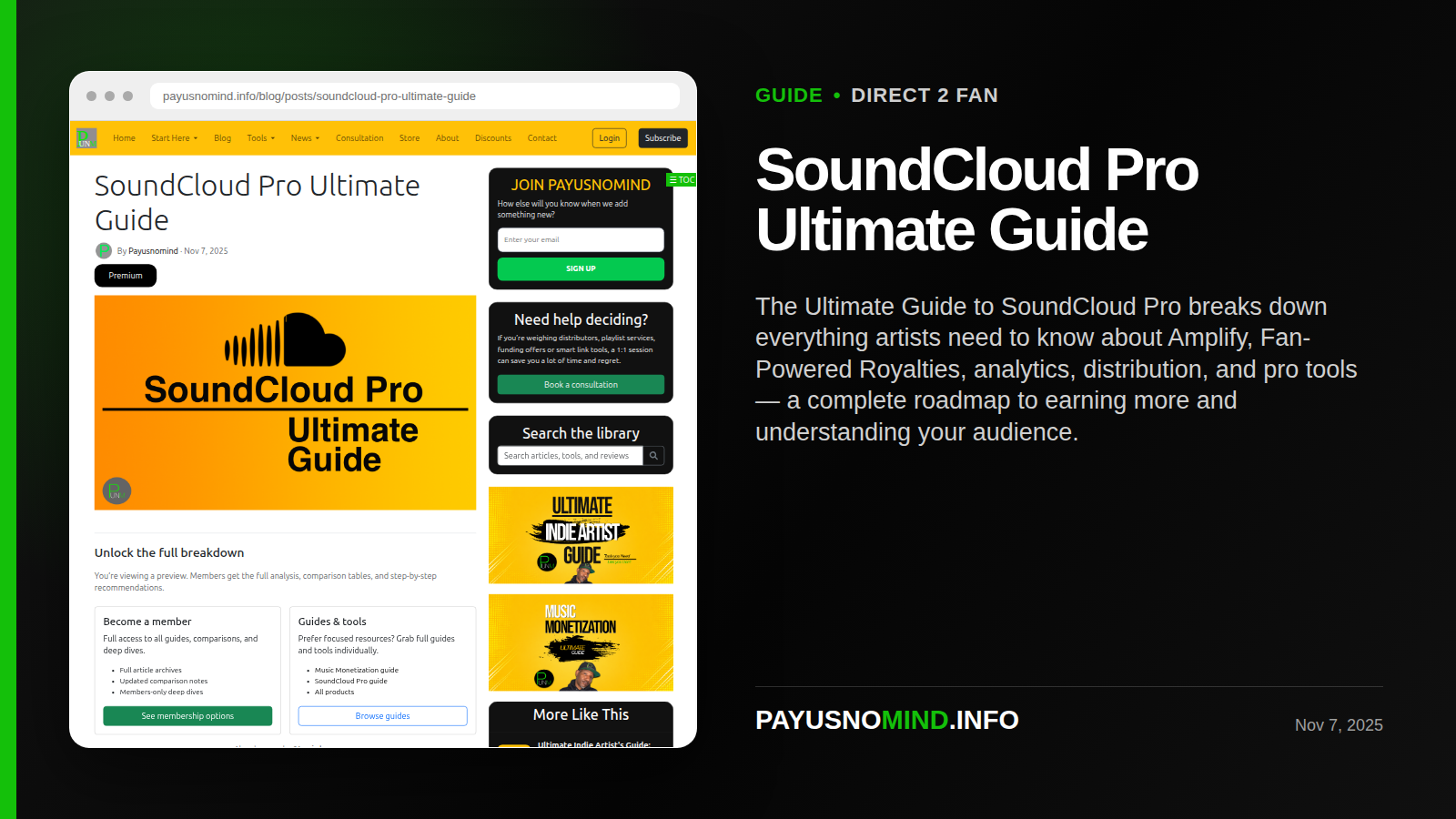The image size is (1456, 819).
Task: Click the 'Updated comparison notes' list item
Action: [164, 682]
